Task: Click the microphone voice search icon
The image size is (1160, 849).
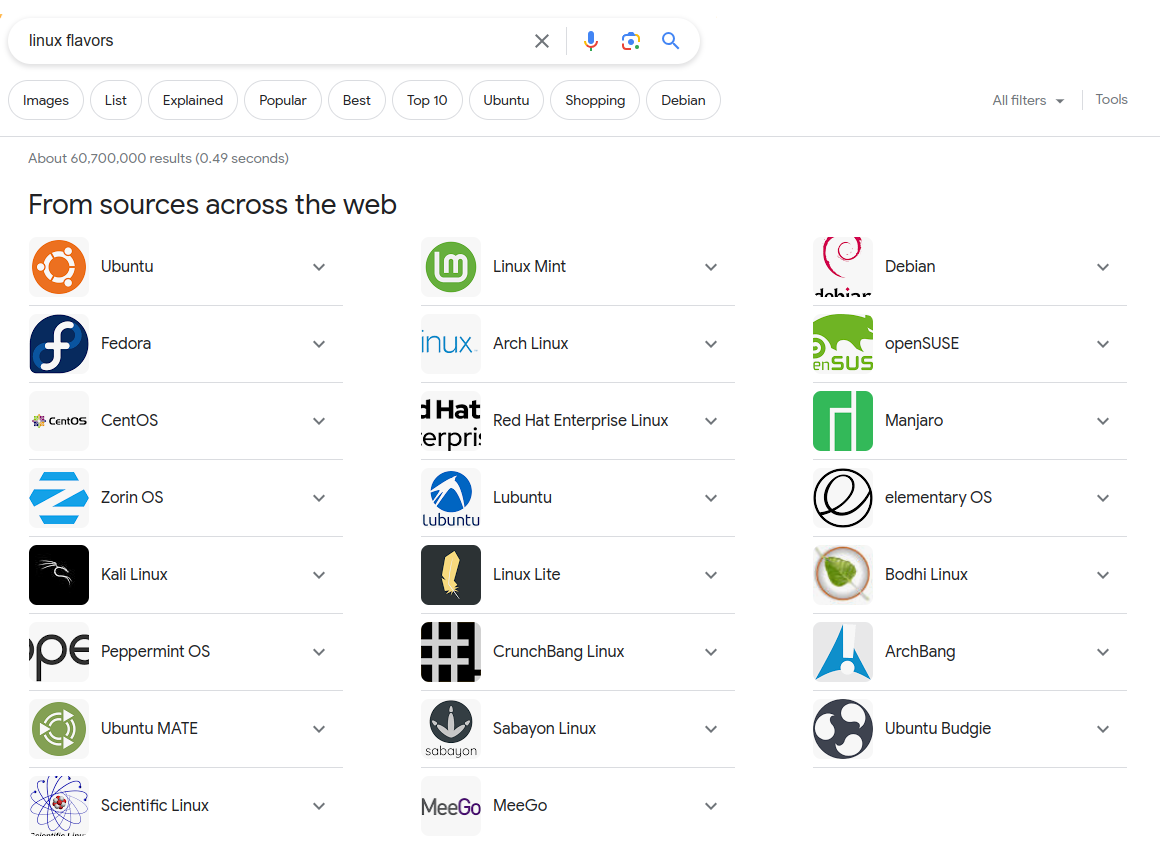Action: point(591,41)
